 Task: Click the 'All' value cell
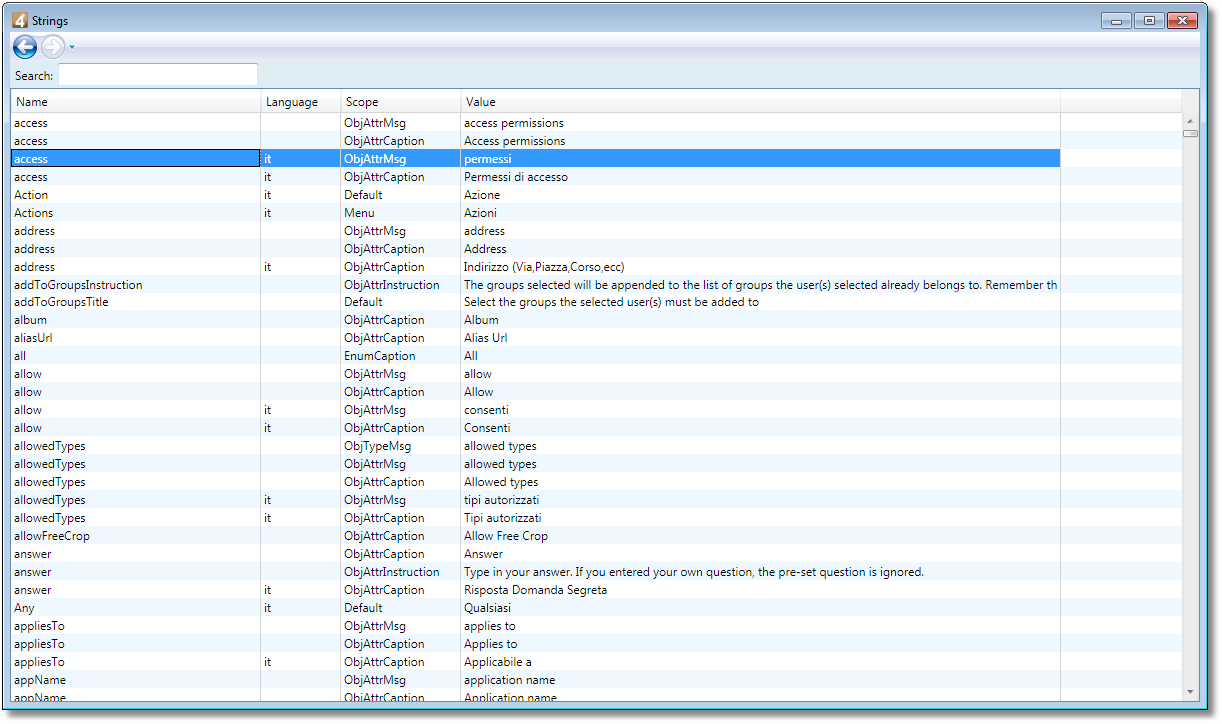pos(760,356)
